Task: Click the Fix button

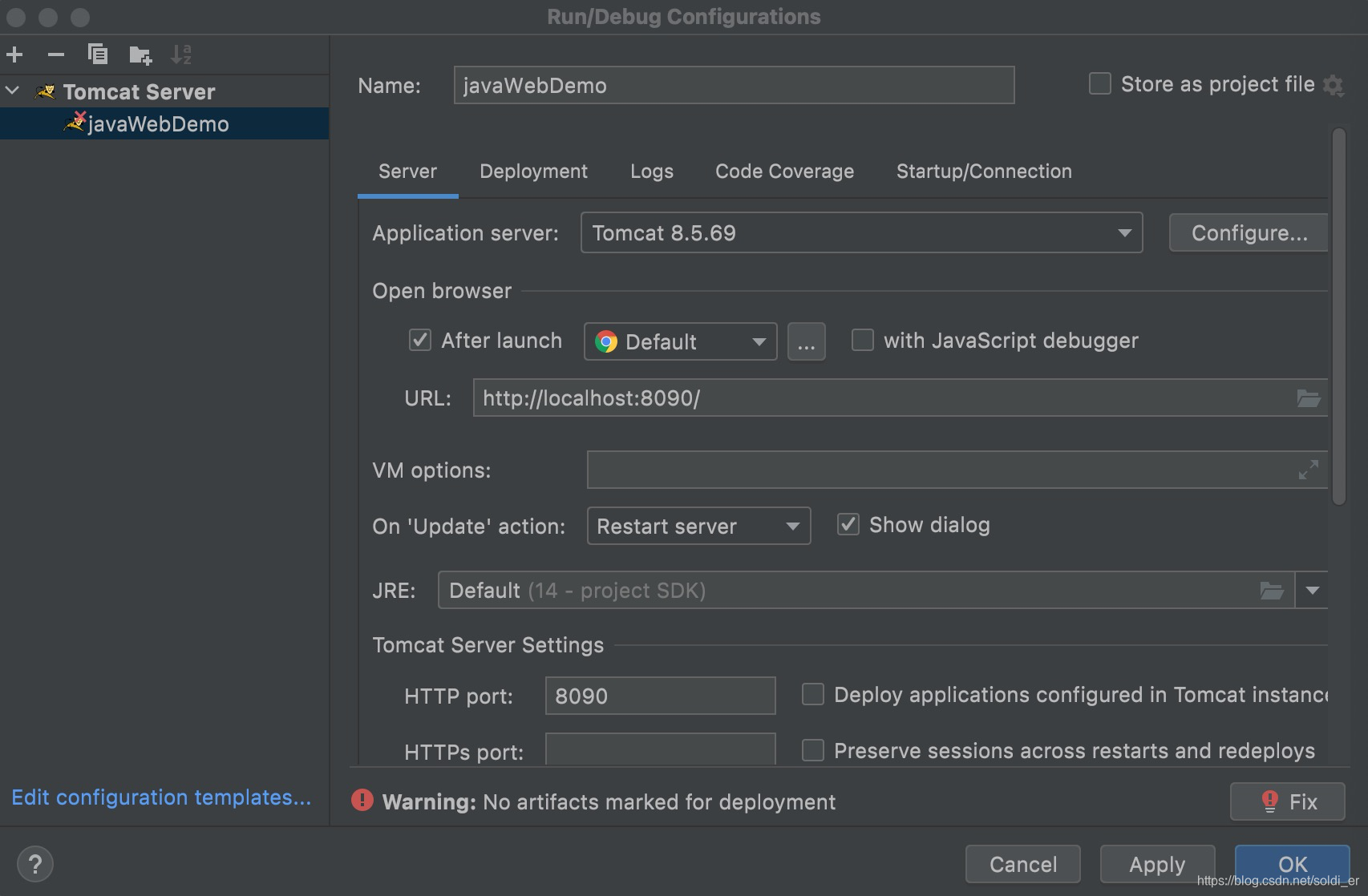Action: click(1287, 801)
